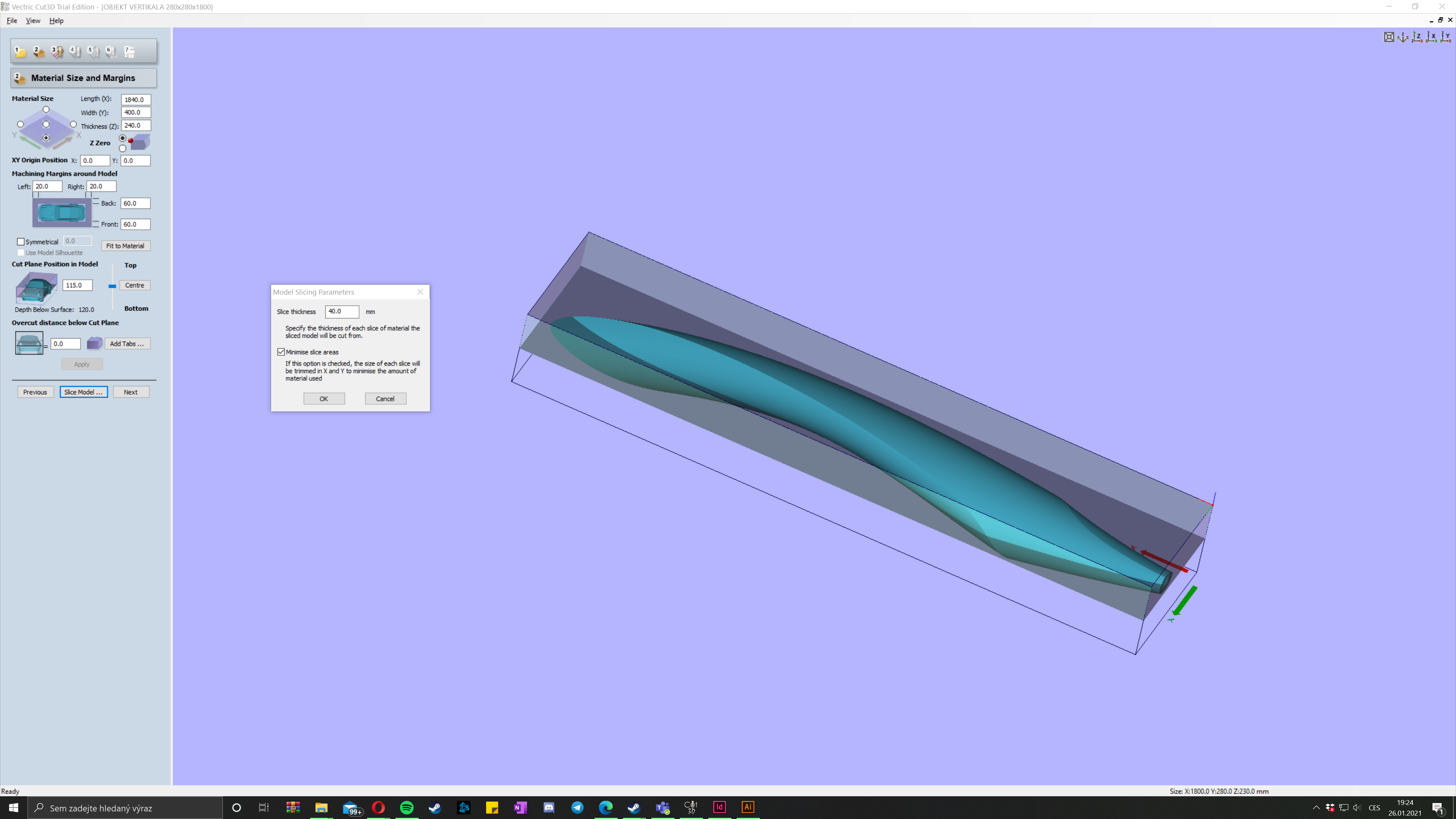The height and width of the screenshot is (819, 1456).
Task: Click step 1 open model icon
Action: 20,52
